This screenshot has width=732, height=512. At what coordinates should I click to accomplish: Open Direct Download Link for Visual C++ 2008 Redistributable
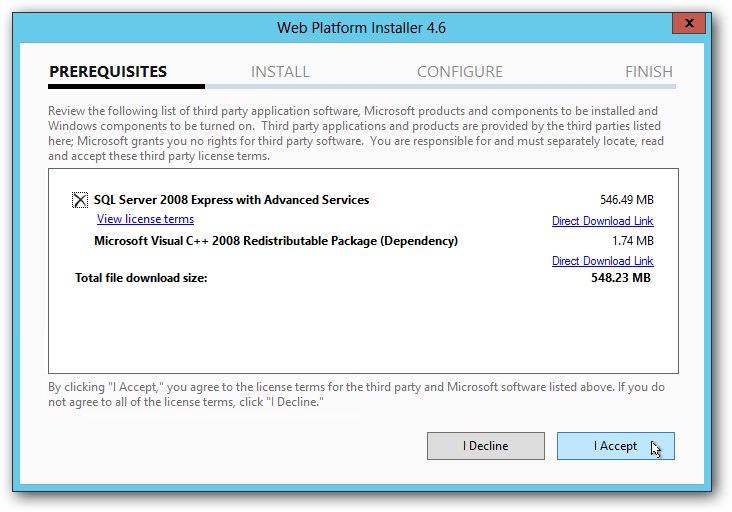point(602,261)
